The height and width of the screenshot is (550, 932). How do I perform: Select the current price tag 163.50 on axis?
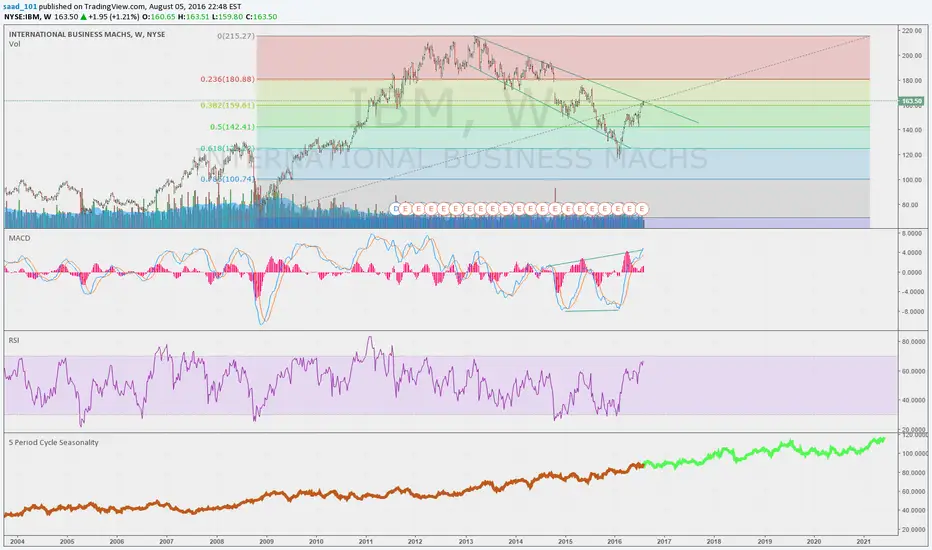(x=912, y=102)
